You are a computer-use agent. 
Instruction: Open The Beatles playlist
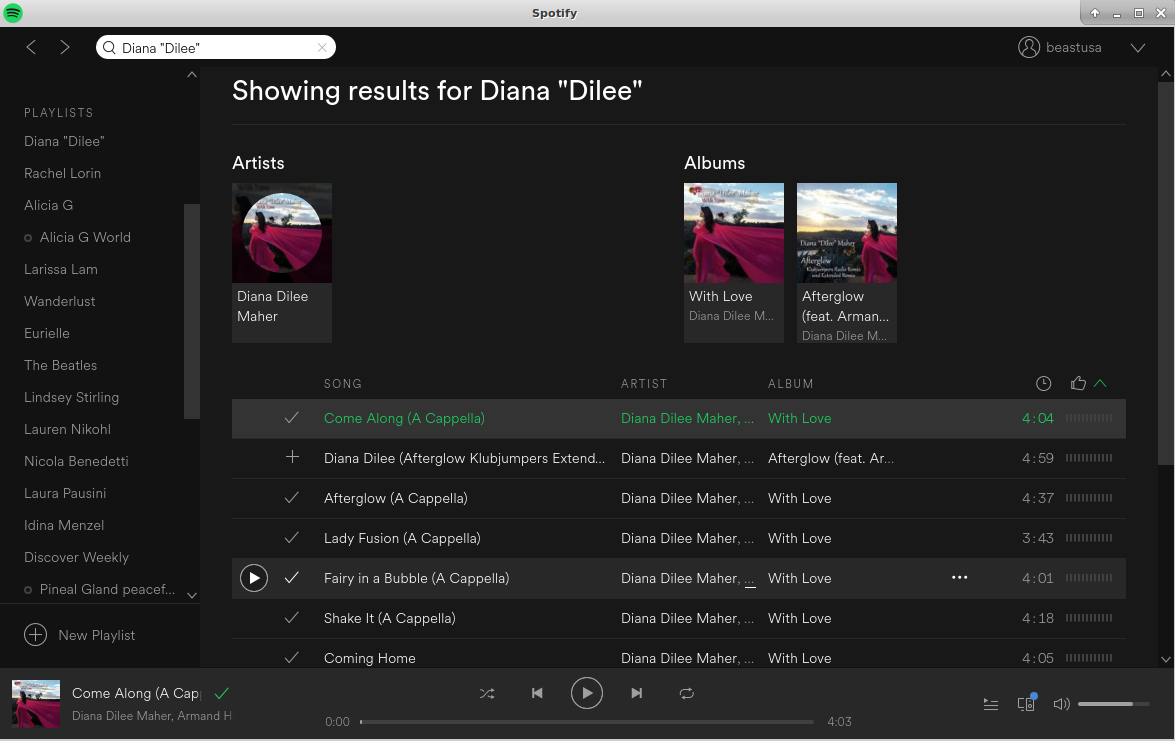point(61,366)
